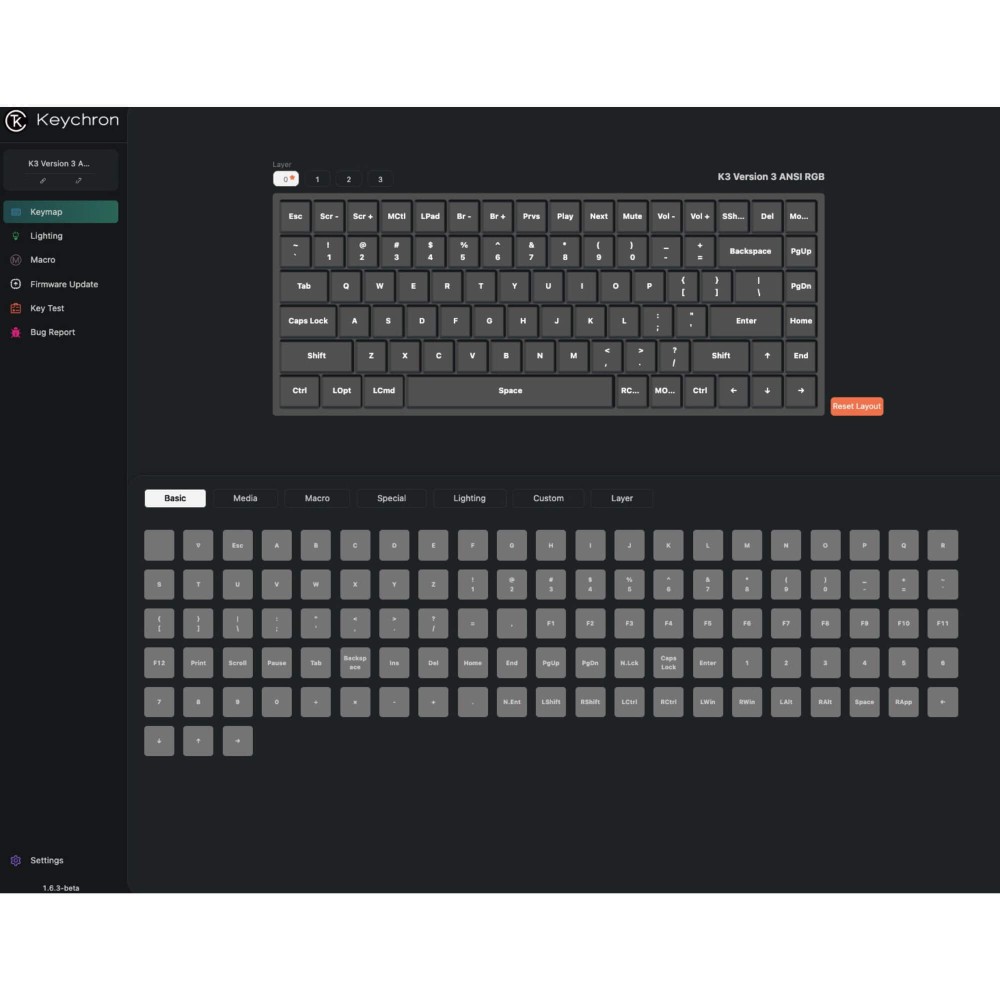
Task: Click the Reset Layout button
Action: coord(857,406)
